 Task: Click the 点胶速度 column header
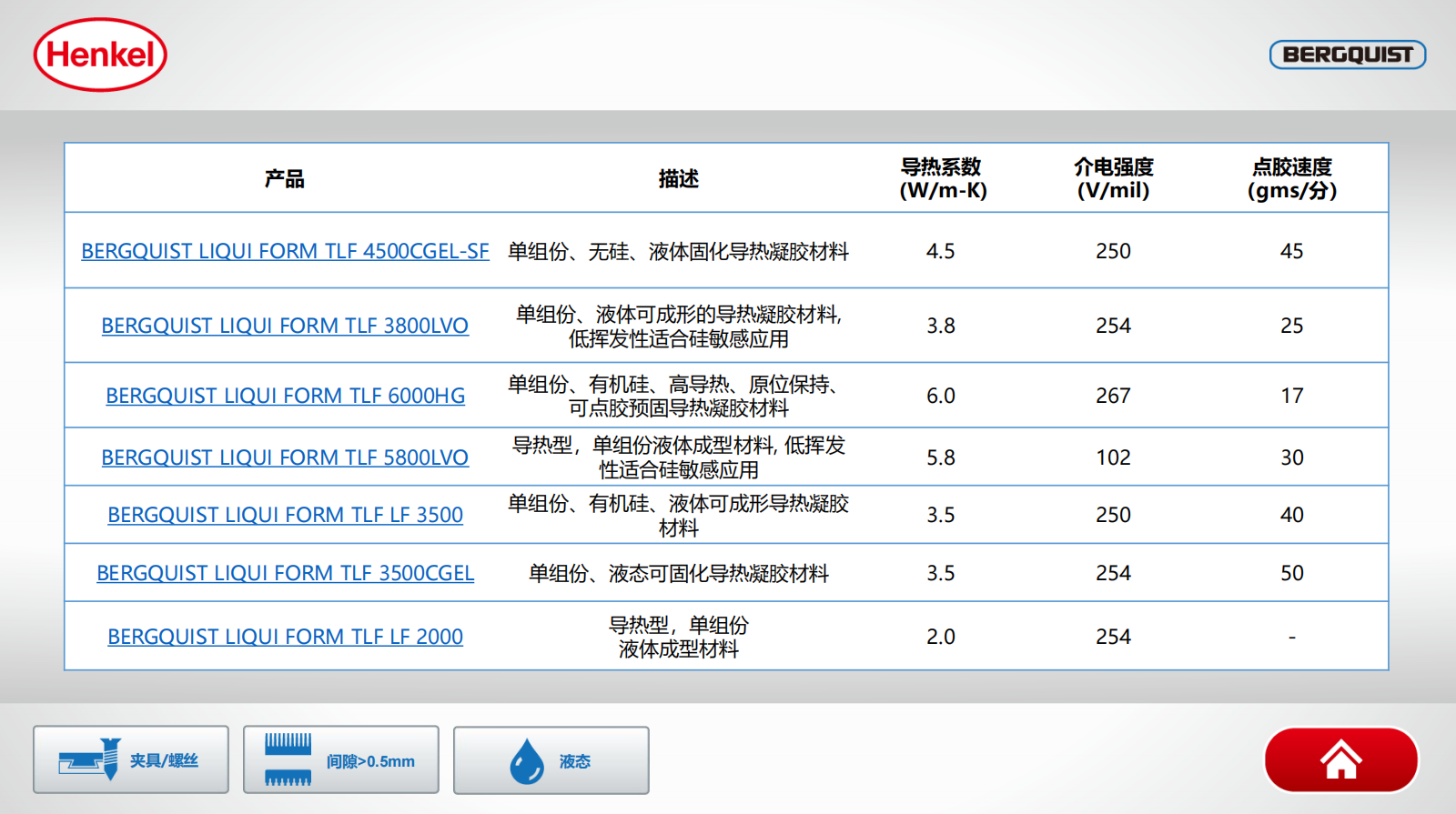tap(1291, 178)
